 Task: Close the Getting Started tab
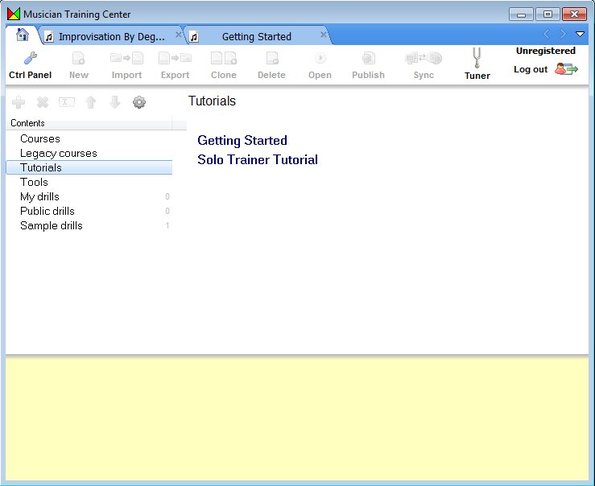click(323, 35)
